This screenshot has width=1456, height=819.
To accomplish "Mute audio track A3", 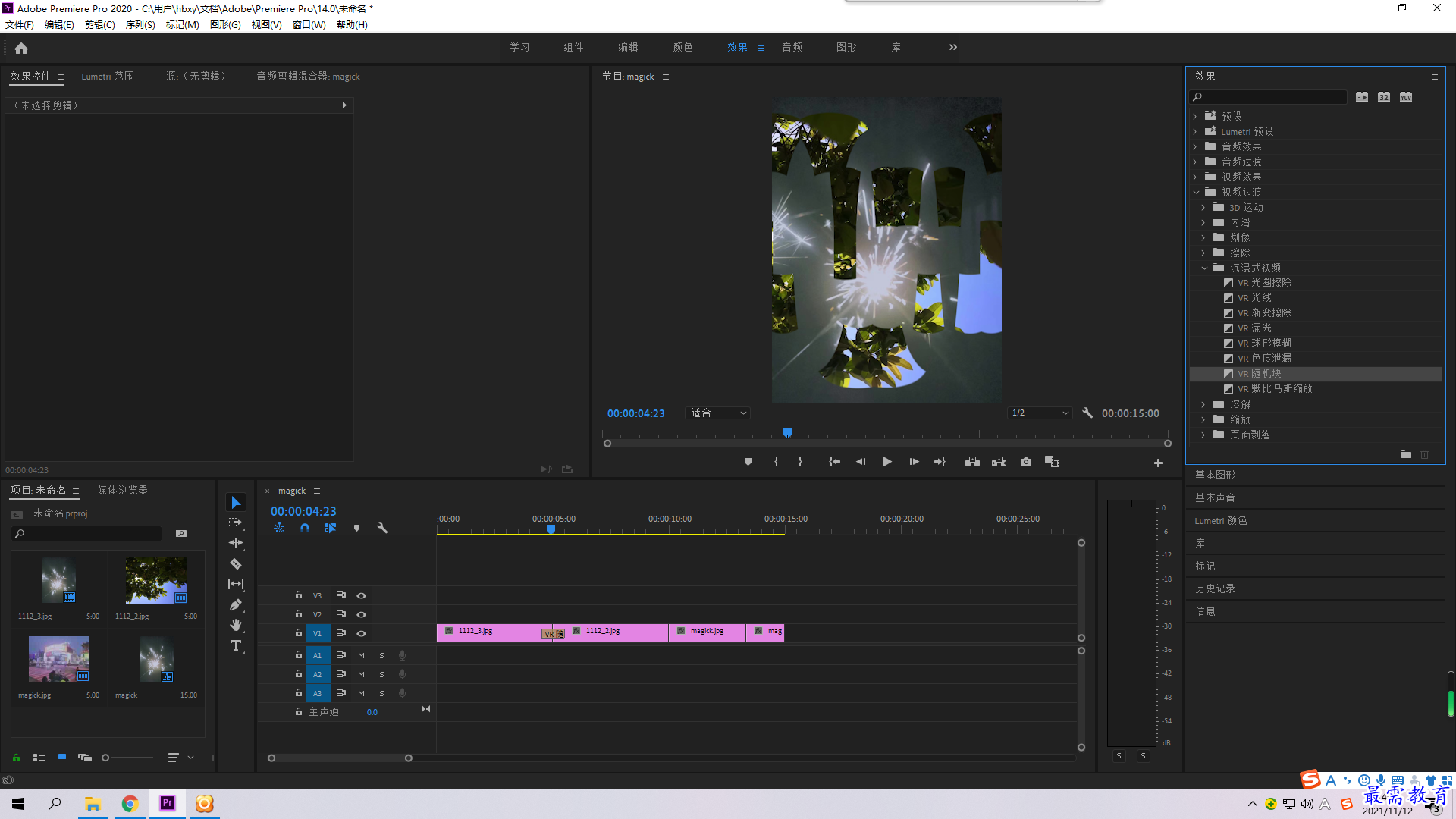I will pos(361,694).
